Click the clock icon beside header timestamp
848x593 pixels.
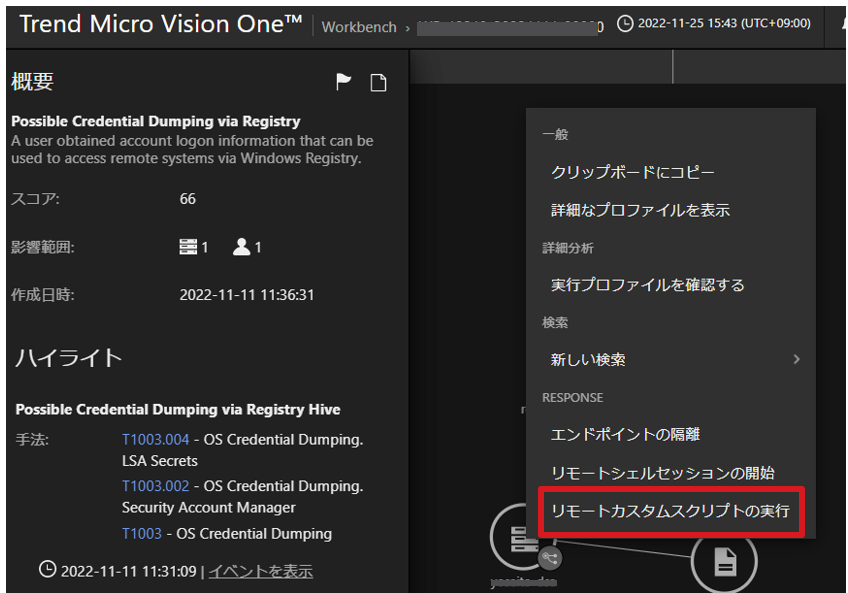[x=626, y=23]
